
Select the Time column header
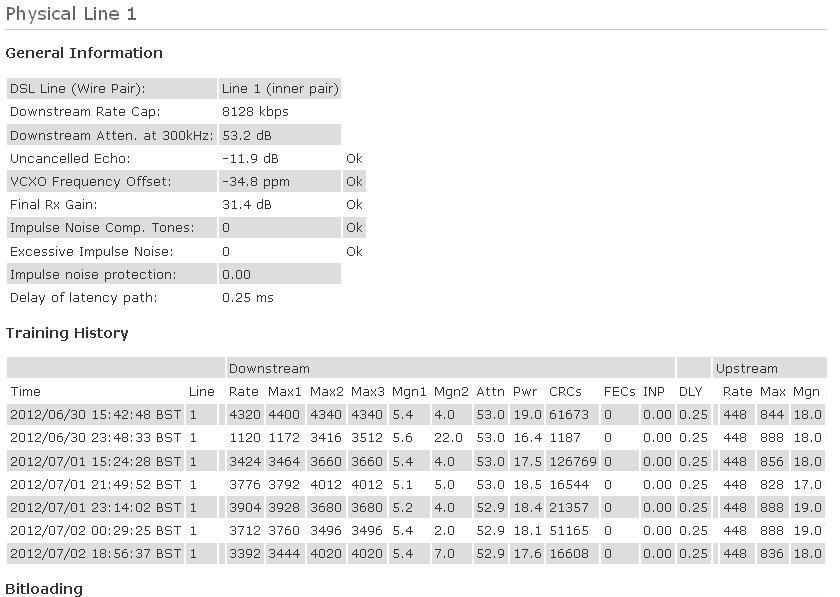25,391
